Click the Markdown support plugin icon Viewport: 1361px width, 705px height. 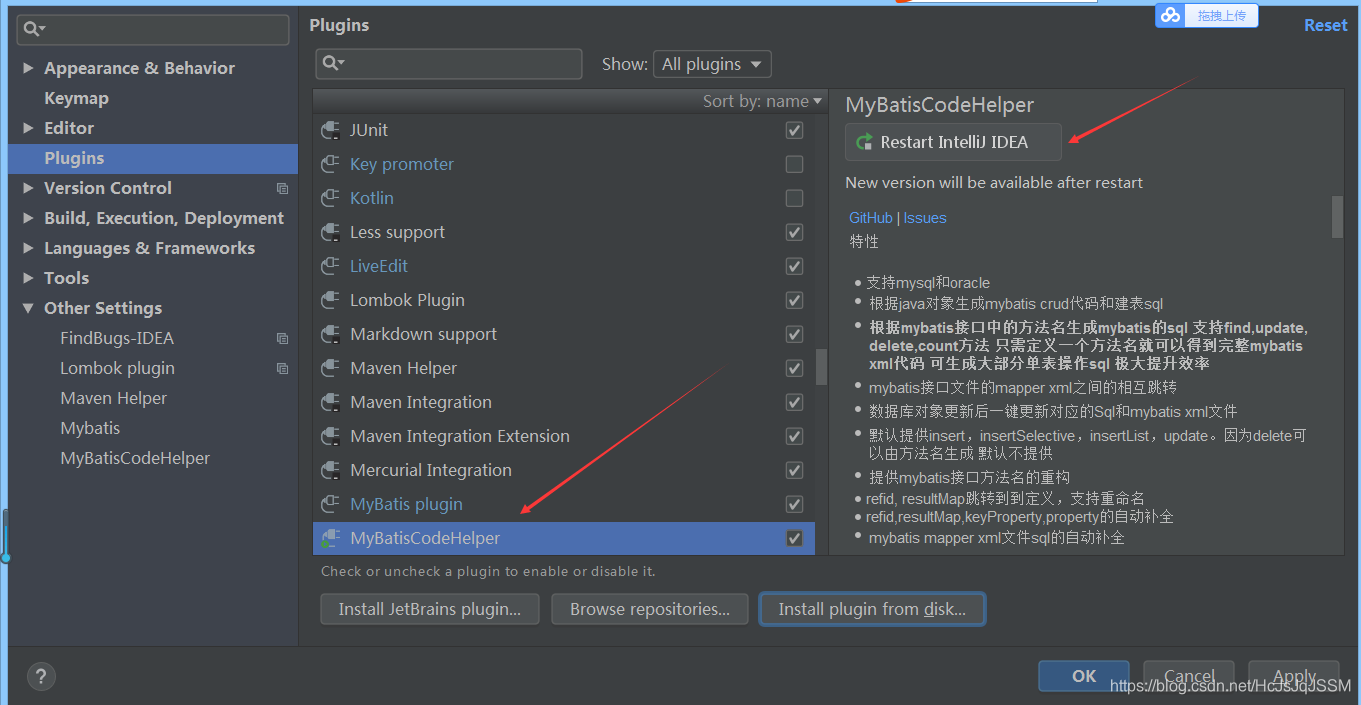click(x=330, y=335)
